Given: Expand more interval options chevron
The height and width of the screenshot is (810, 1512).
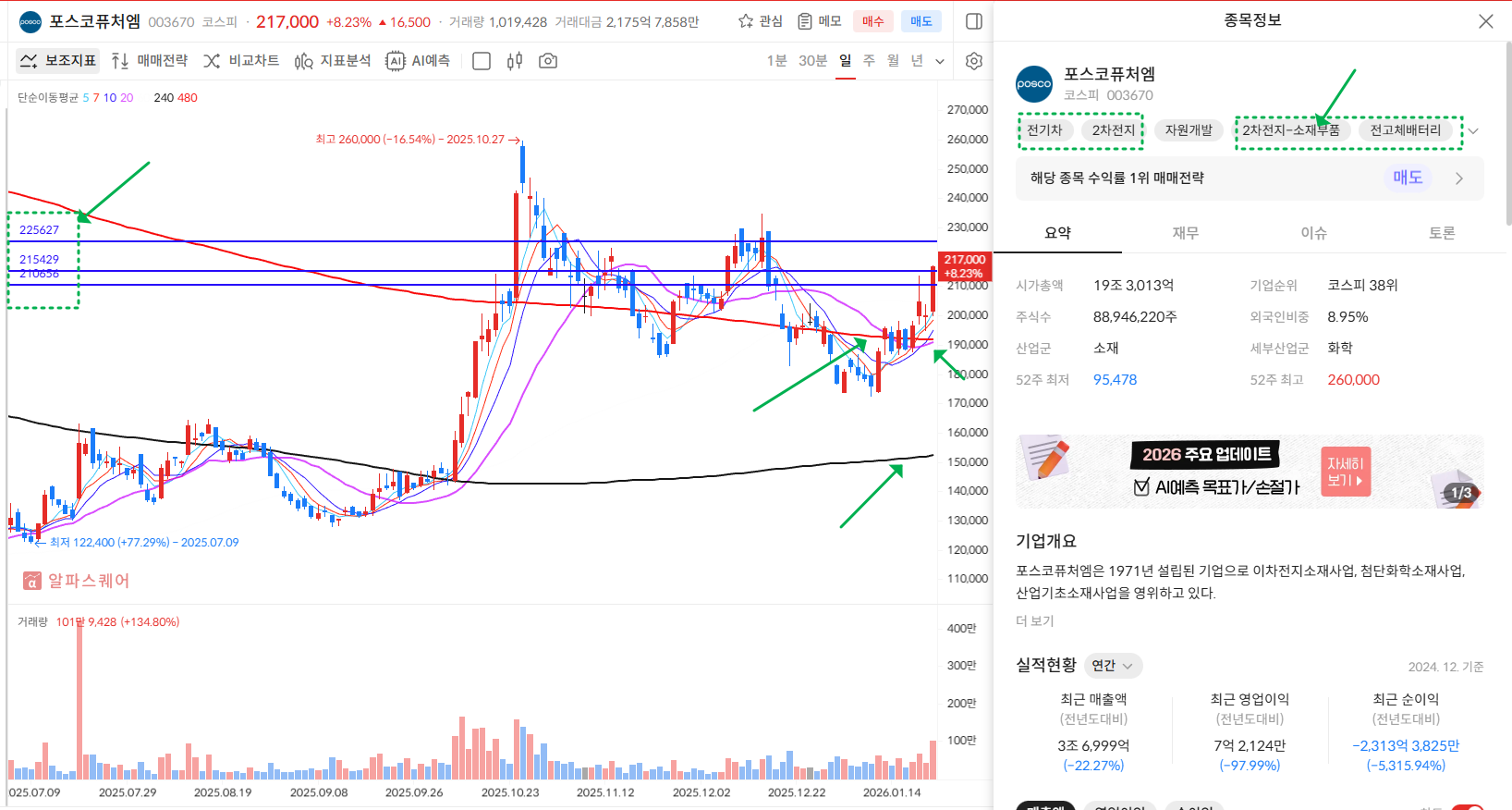Looking at the screenshot, I should click(x=940, y=62).
